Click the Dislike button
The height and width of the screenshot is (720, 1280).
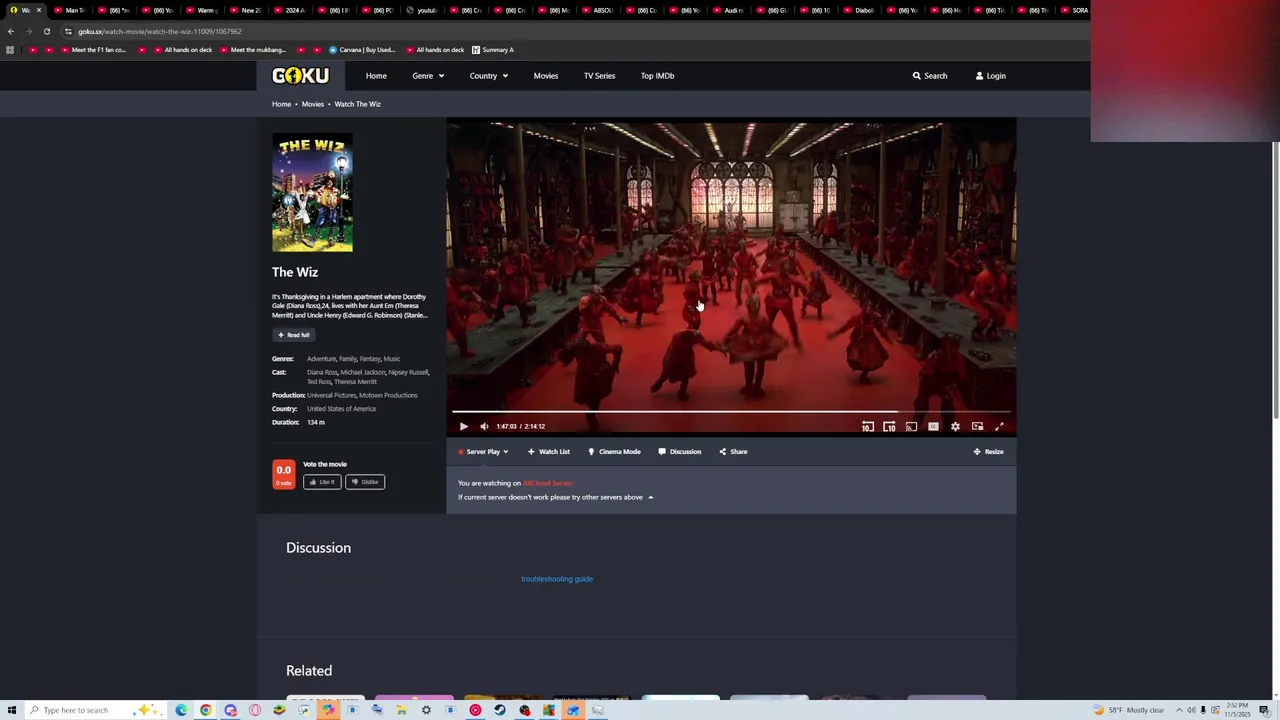(x=365, y=482)
